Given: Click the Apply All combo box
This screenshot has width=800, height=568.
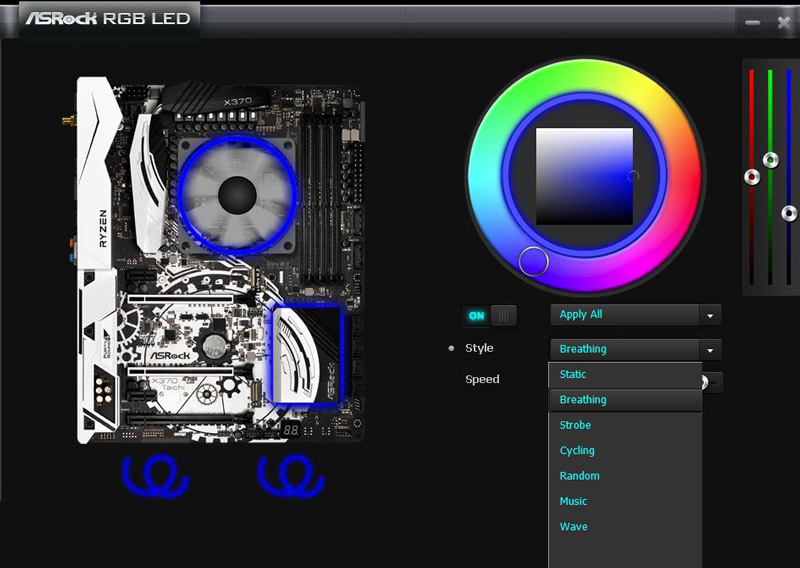Looking at the screenshot, I should [635, 315].
